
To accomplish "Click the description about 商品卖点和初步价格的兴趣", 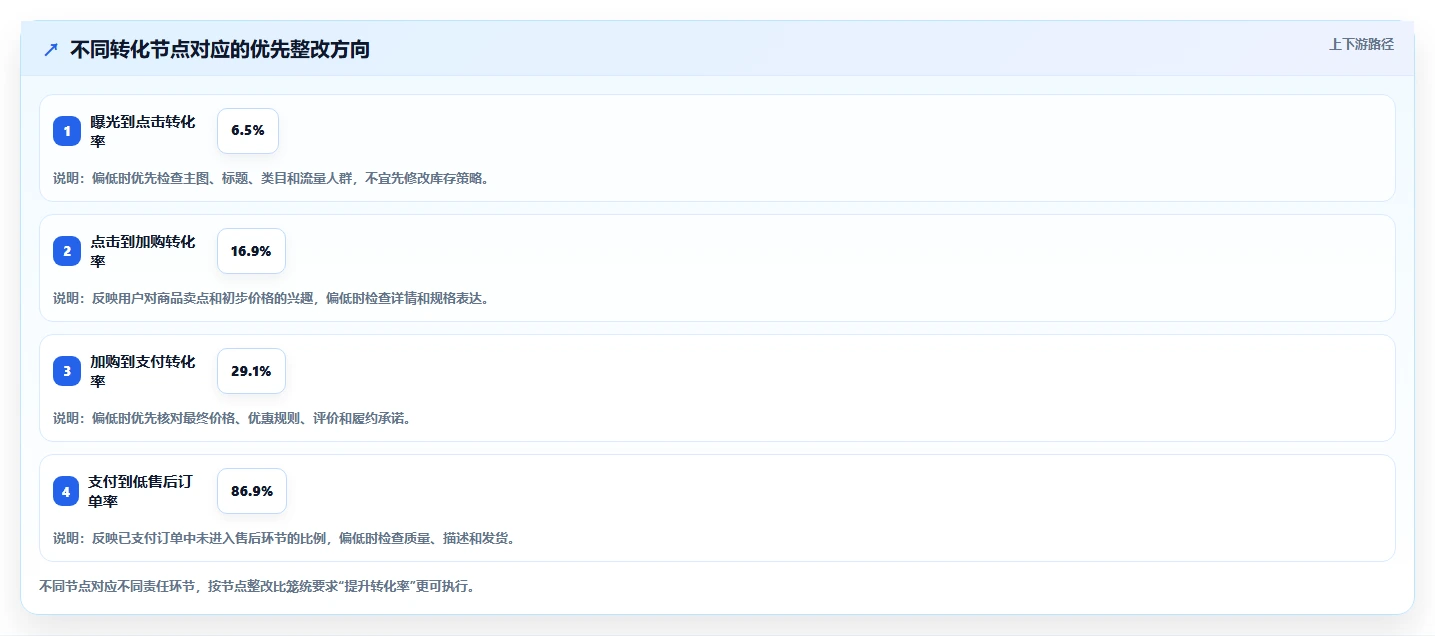I will (271, 298).
